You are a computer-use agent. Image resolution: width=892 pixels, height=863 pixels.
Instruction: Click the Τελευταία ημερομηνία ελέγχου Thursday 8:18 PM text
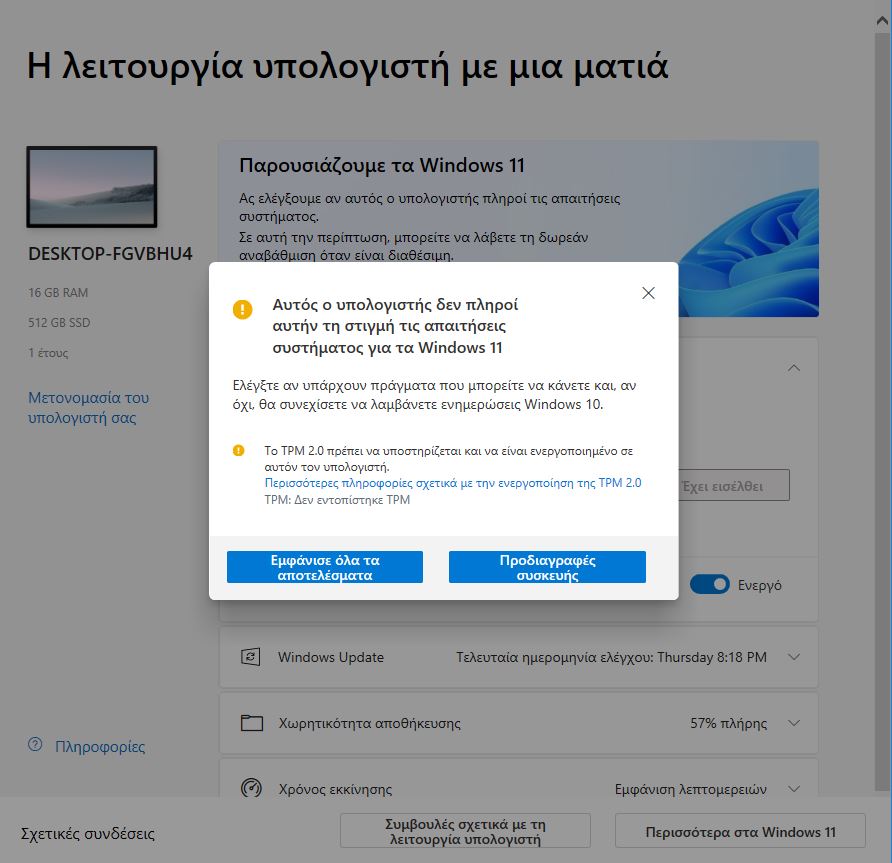tap(612, 657)
